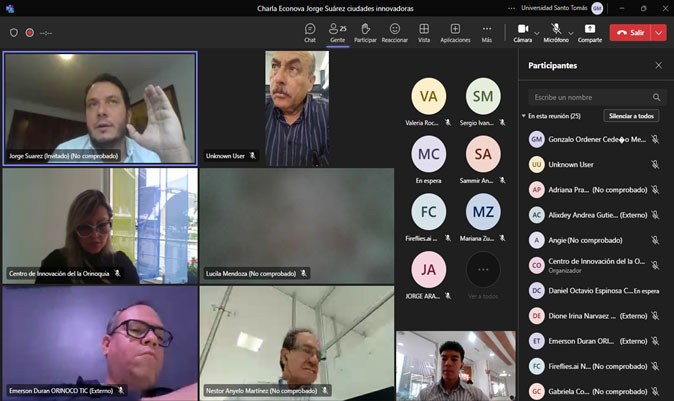Open the Chat panel

[310, 32]
